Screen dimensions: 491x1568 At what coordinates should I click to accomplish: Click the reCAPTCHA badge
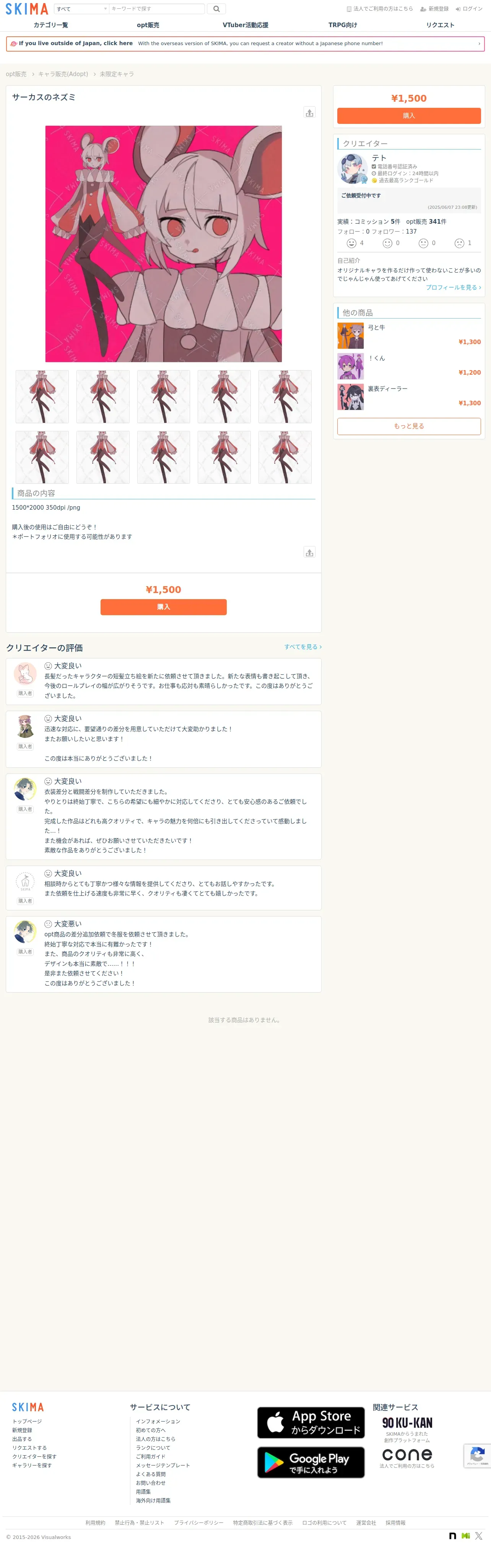[478, 1455]
